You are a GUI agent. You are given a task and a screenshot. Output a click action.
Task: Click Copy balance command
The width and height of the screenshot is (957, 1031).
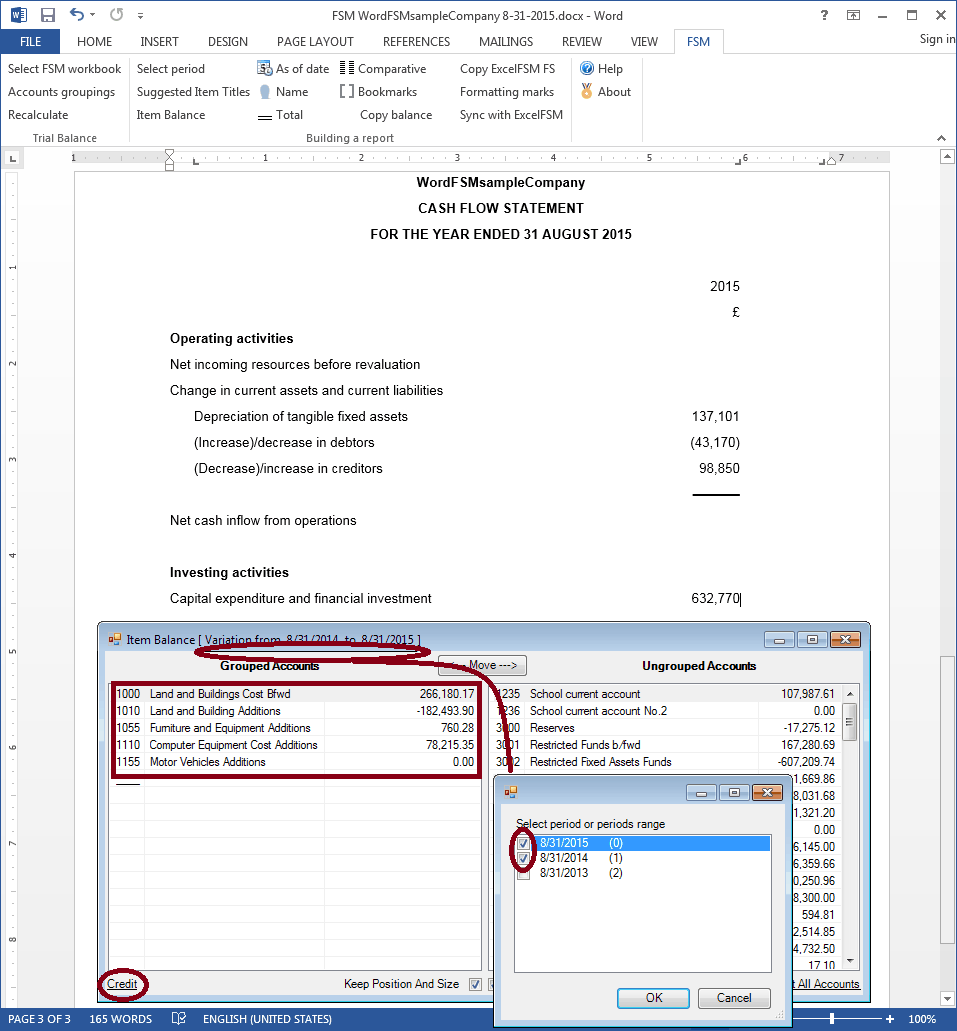396,114
